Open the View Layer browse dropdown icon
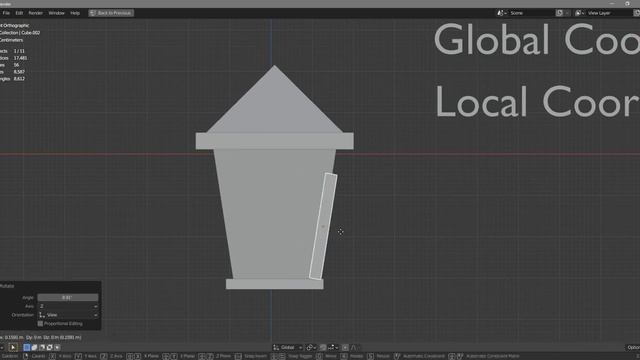 pos(579,13)
